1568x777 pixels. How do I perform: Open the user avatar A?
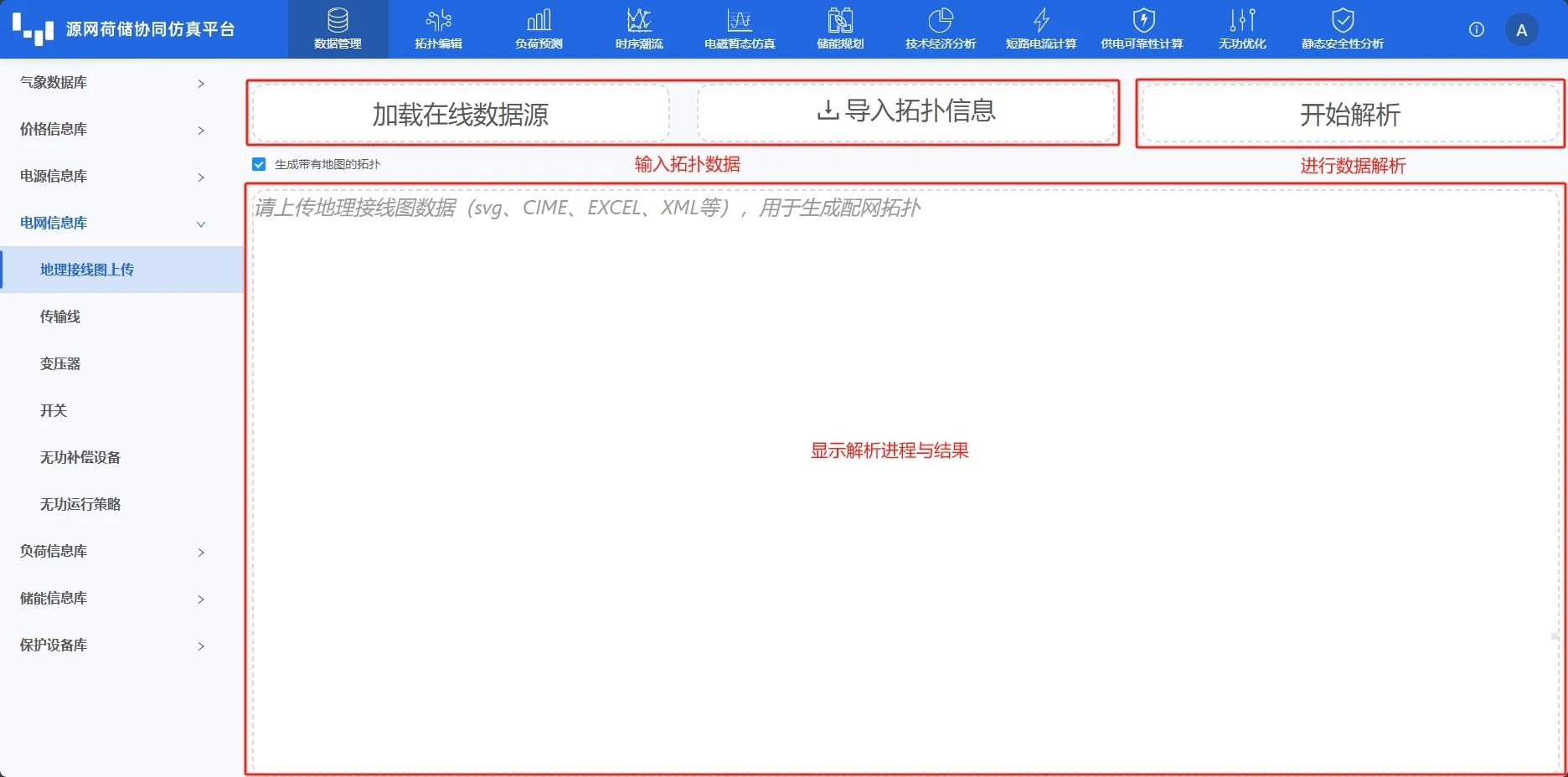(1522, 30)
